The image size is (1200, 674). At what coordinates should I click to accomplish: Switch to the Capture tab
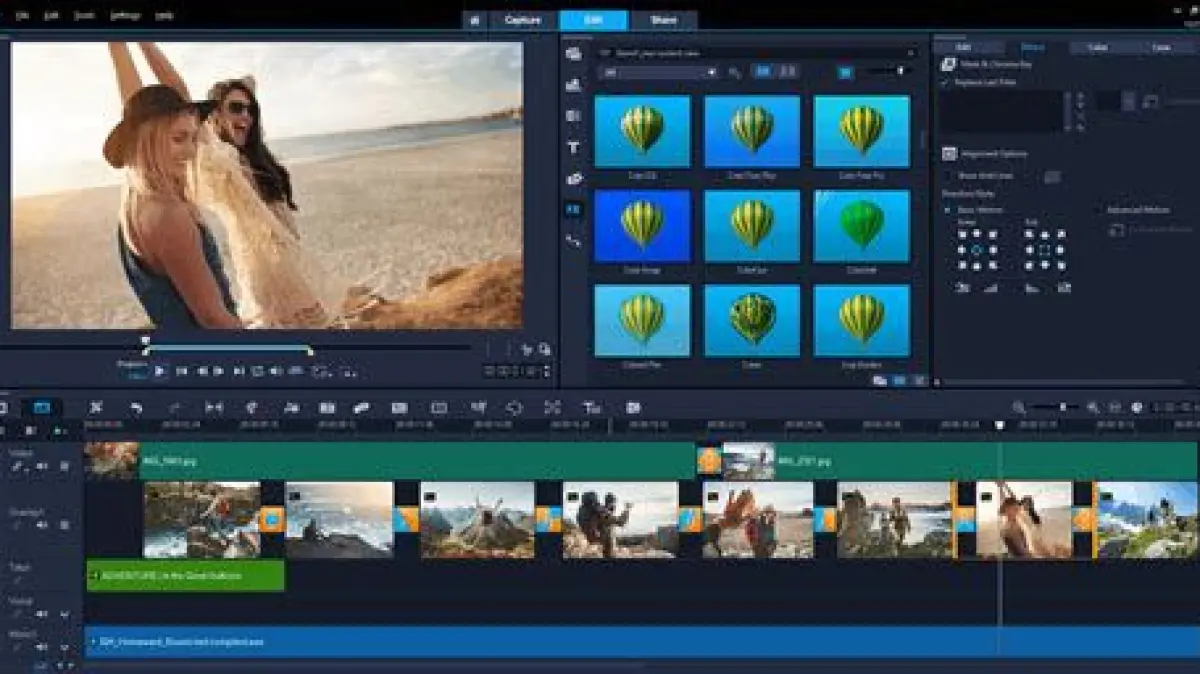523,20
